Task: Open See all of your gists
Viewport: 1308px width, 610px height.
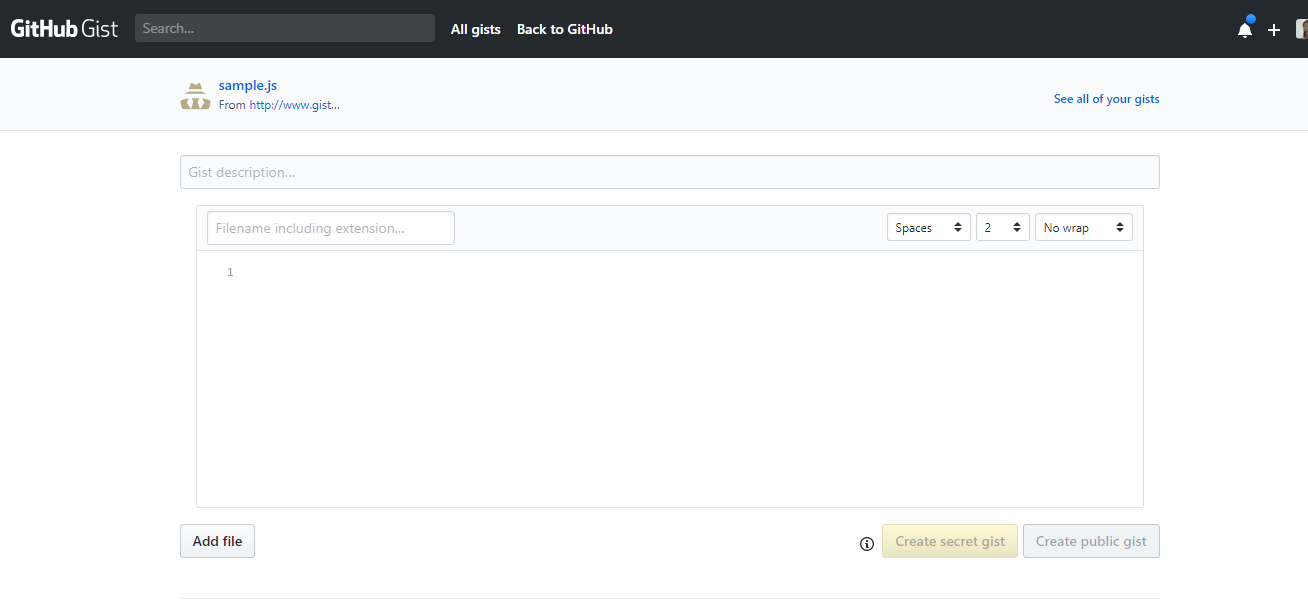Action: pos(1106,99)
